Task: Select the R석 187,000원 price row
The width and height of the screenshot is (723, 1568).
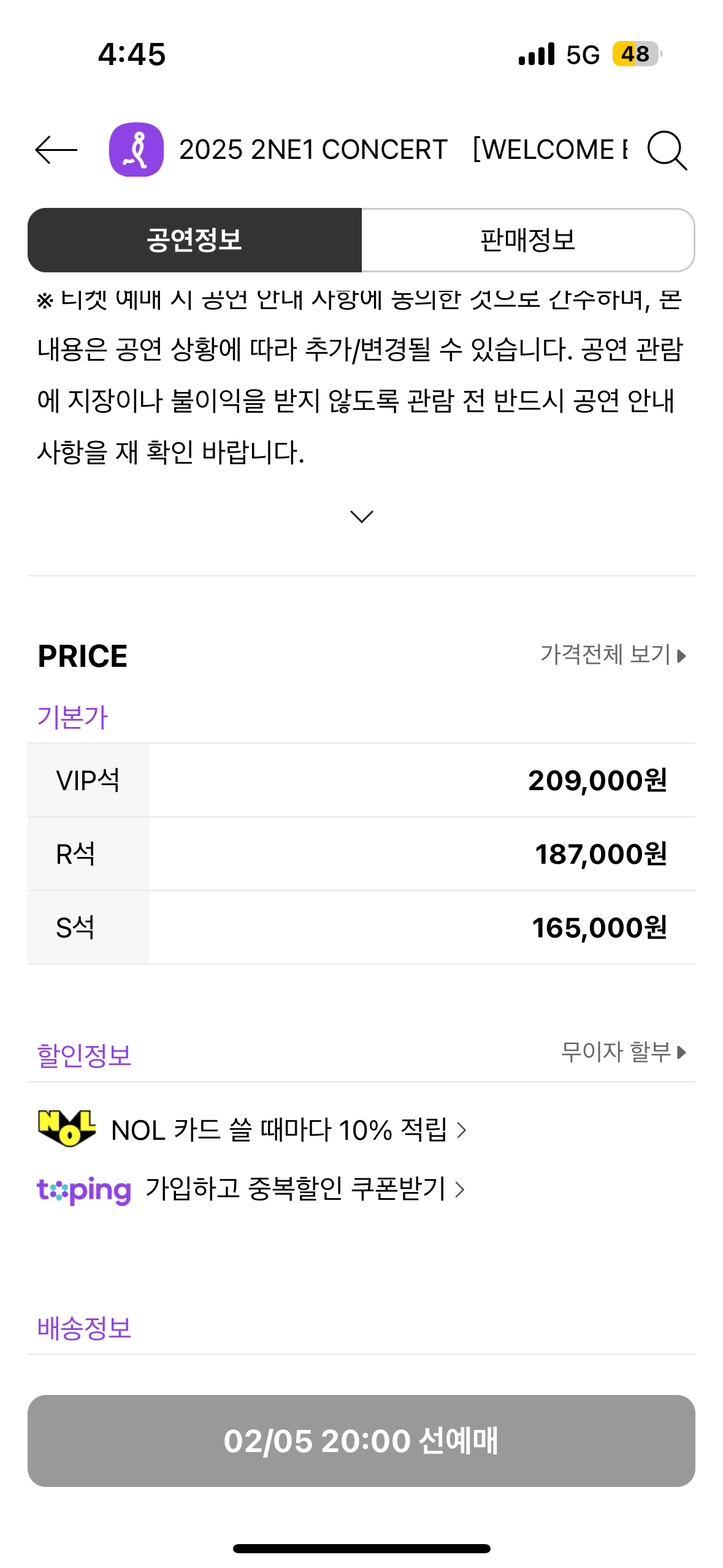Action: pyautogui.click(x=361, y=854)
